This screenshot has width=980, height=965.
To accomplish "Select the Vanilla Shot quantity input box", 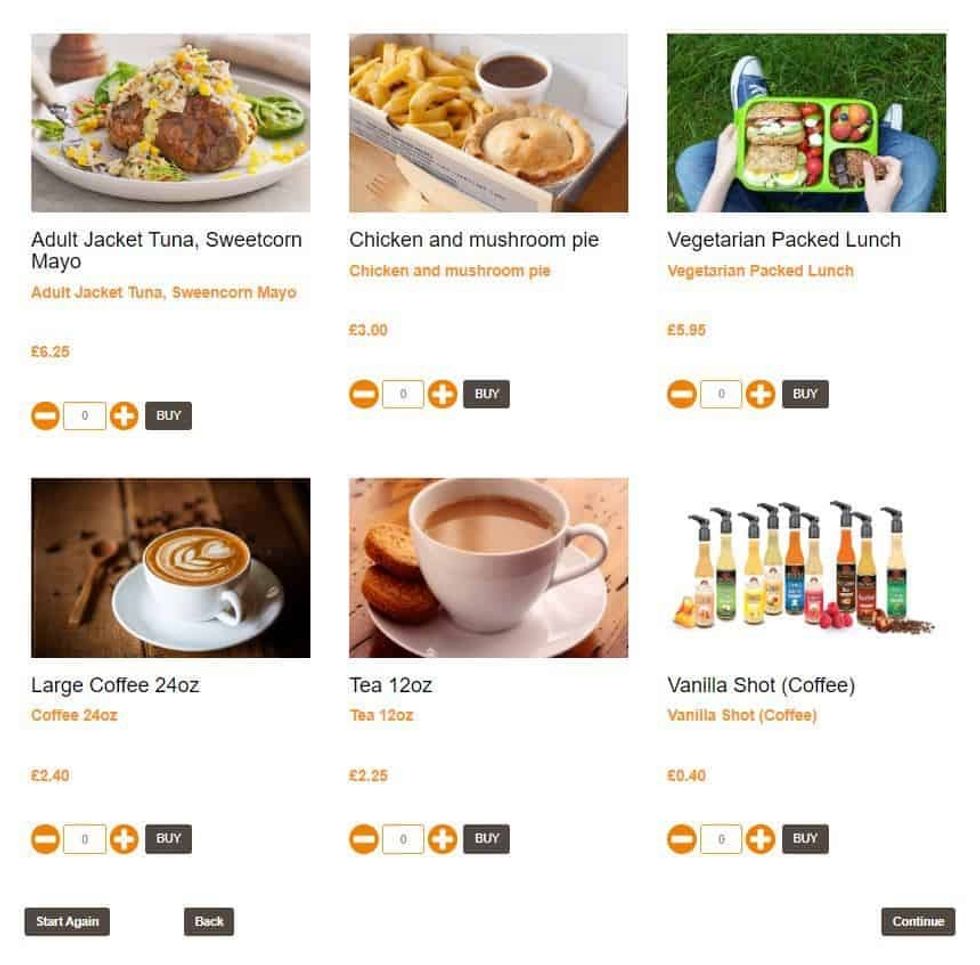I will pyautogui.click(x=721, y=839).
